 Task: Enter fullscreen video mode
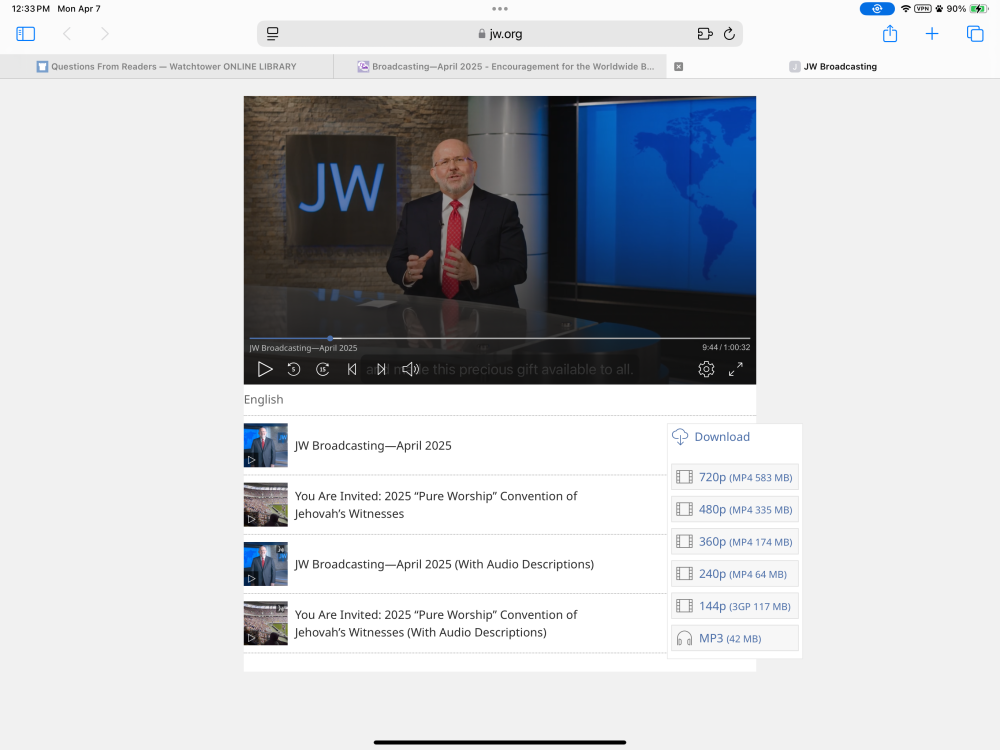[x=735, y=369]
